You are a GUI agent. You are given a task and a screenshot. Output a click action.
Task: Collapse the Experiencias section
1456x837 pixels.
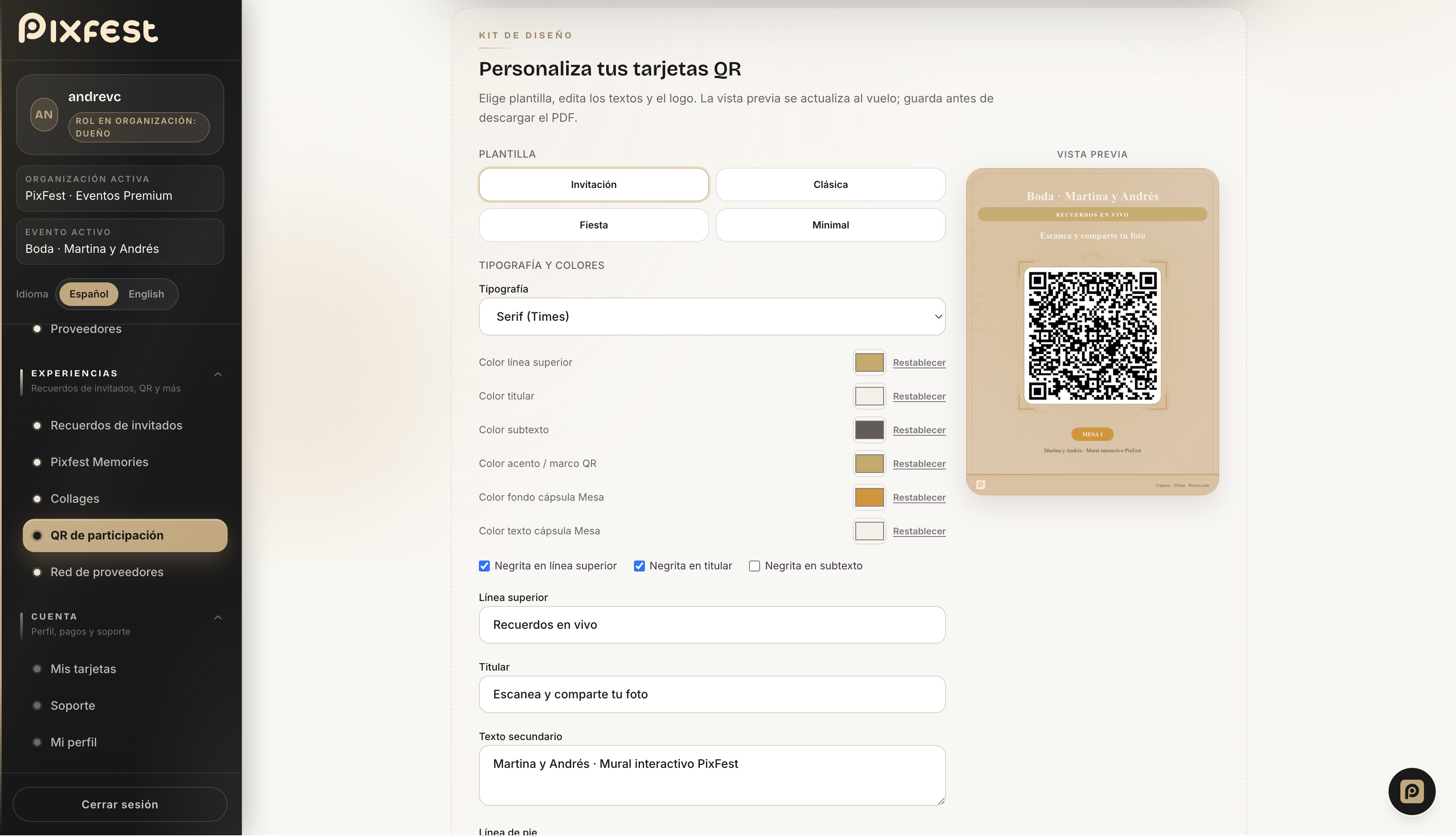coord(218,374)
